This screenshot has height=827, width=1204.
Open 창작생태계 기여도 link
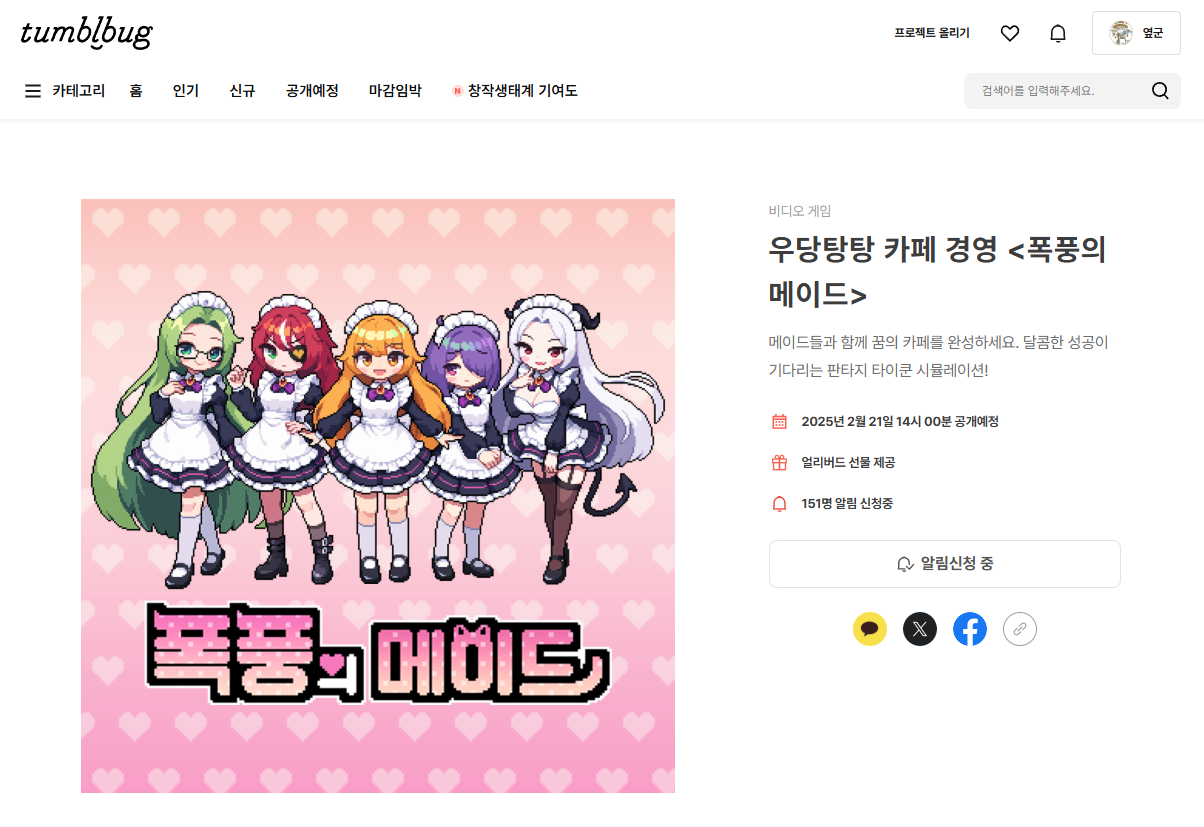(x=515, y=91)
